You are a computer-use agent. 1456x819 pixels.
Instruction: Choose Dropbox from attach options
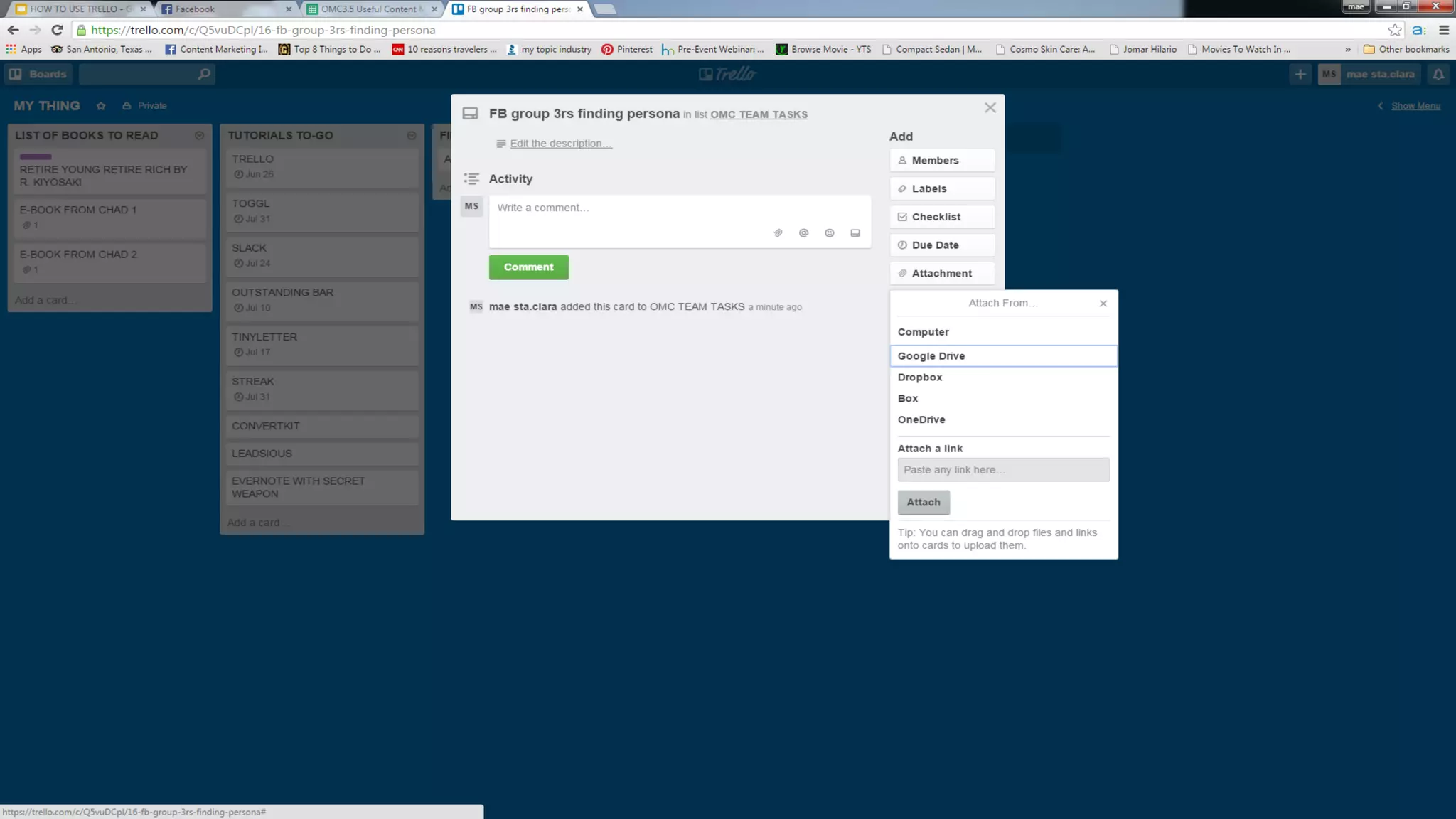920,378
